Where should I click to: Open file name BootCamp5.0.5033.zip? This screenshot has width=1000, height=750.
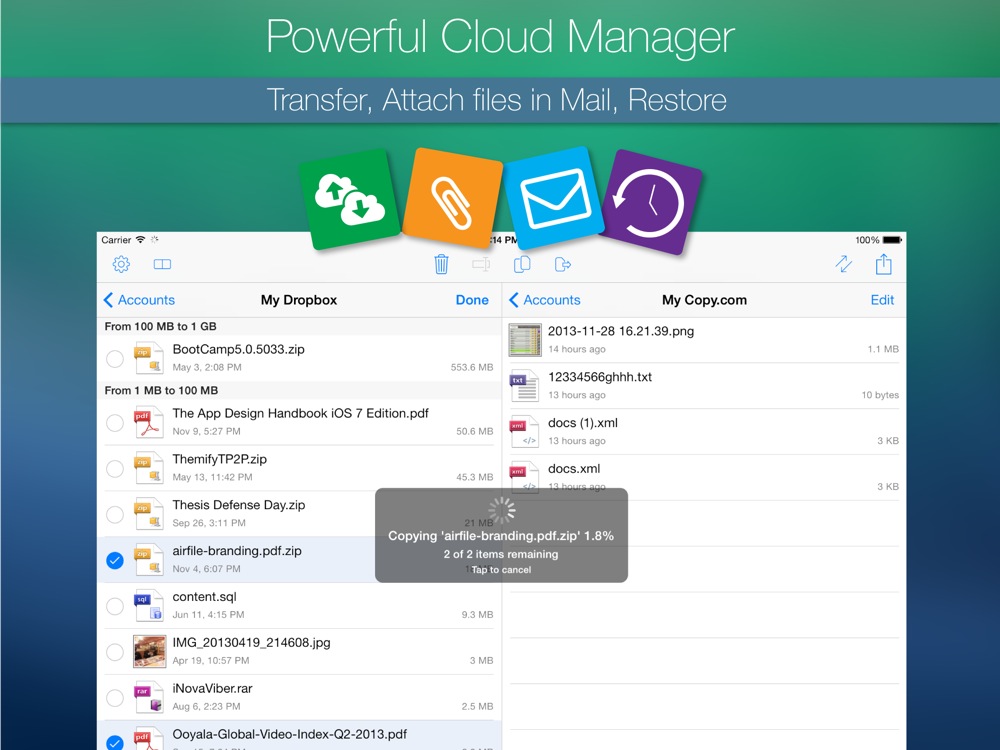pos(239,349)
